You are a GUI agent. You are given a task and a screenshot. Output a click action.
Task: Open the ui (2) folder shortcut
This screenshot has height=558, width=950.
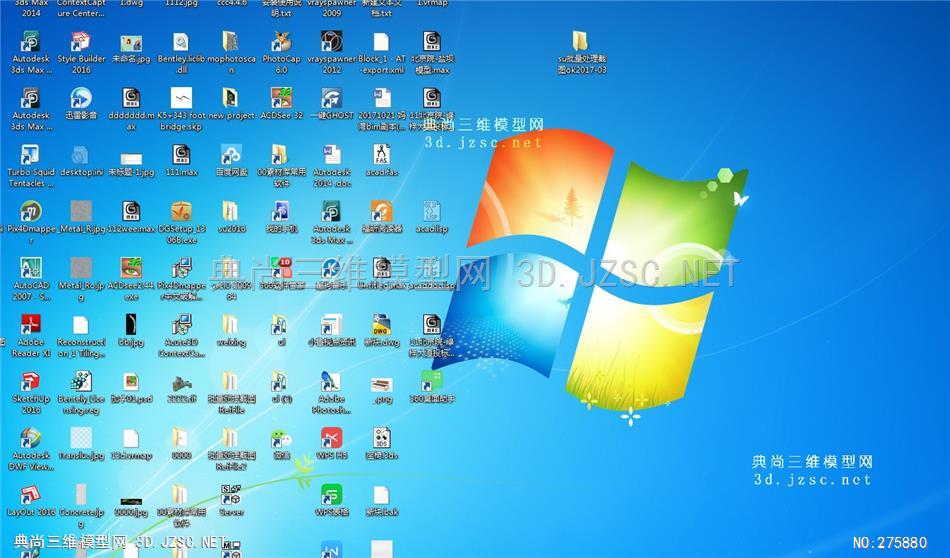click(281, 382)
